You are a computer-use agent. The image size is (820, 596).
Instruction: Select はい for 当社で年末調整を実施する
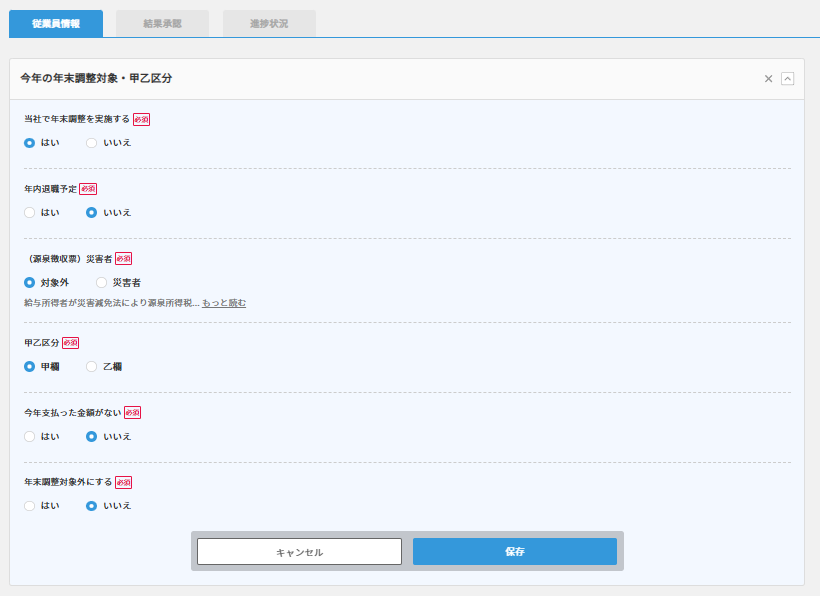tap(30, 143)
